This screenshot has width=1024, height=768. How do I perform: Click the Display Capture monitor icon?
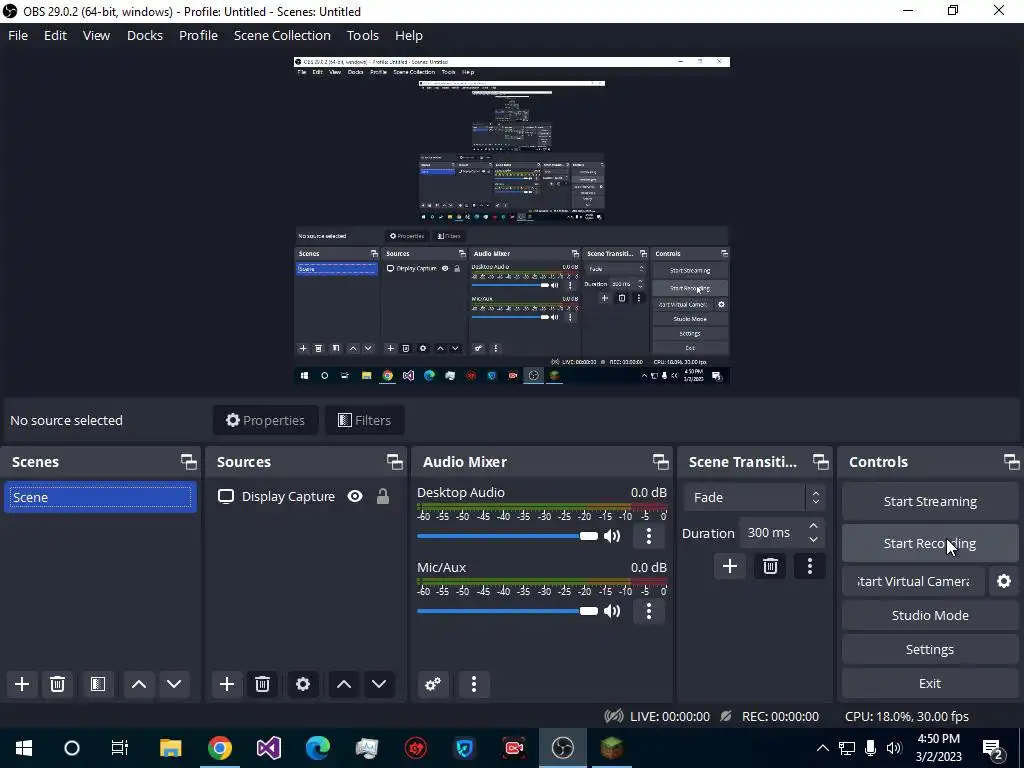(x=225, y=496)
